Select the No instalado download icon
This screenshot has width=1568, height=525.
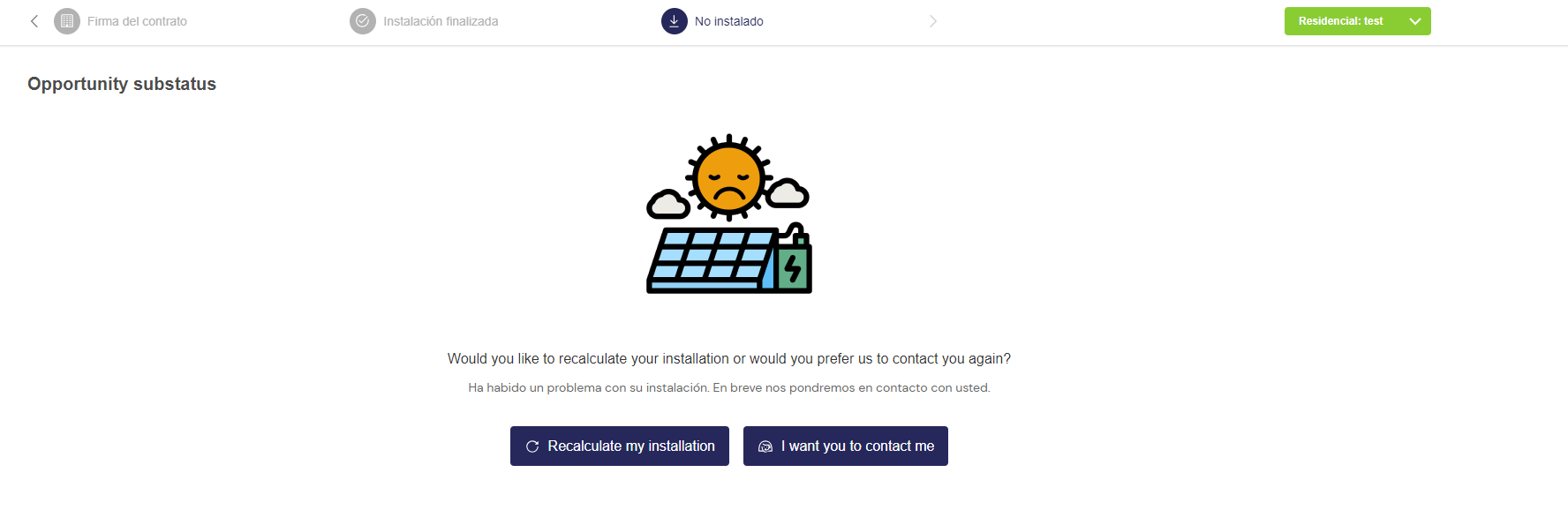(675, 21)
